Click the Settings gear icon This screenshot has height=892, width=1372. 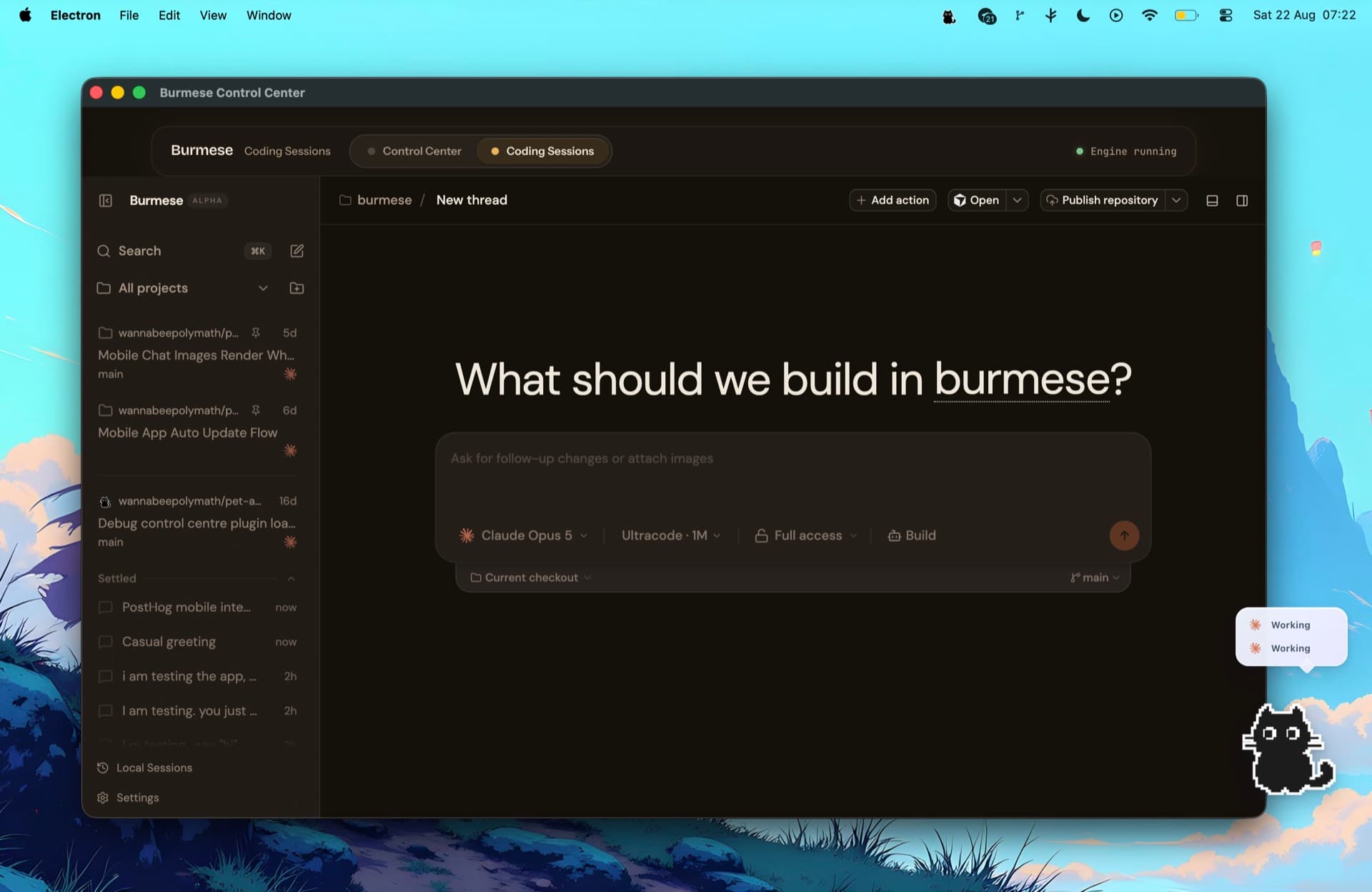[x=103, y=798]
